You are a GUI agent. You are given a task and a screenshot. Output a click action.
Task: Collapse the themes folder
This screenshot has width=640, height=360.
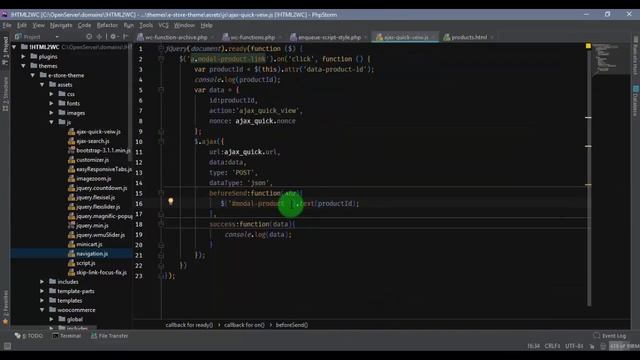pyautogui.click(x=24, y=66)
